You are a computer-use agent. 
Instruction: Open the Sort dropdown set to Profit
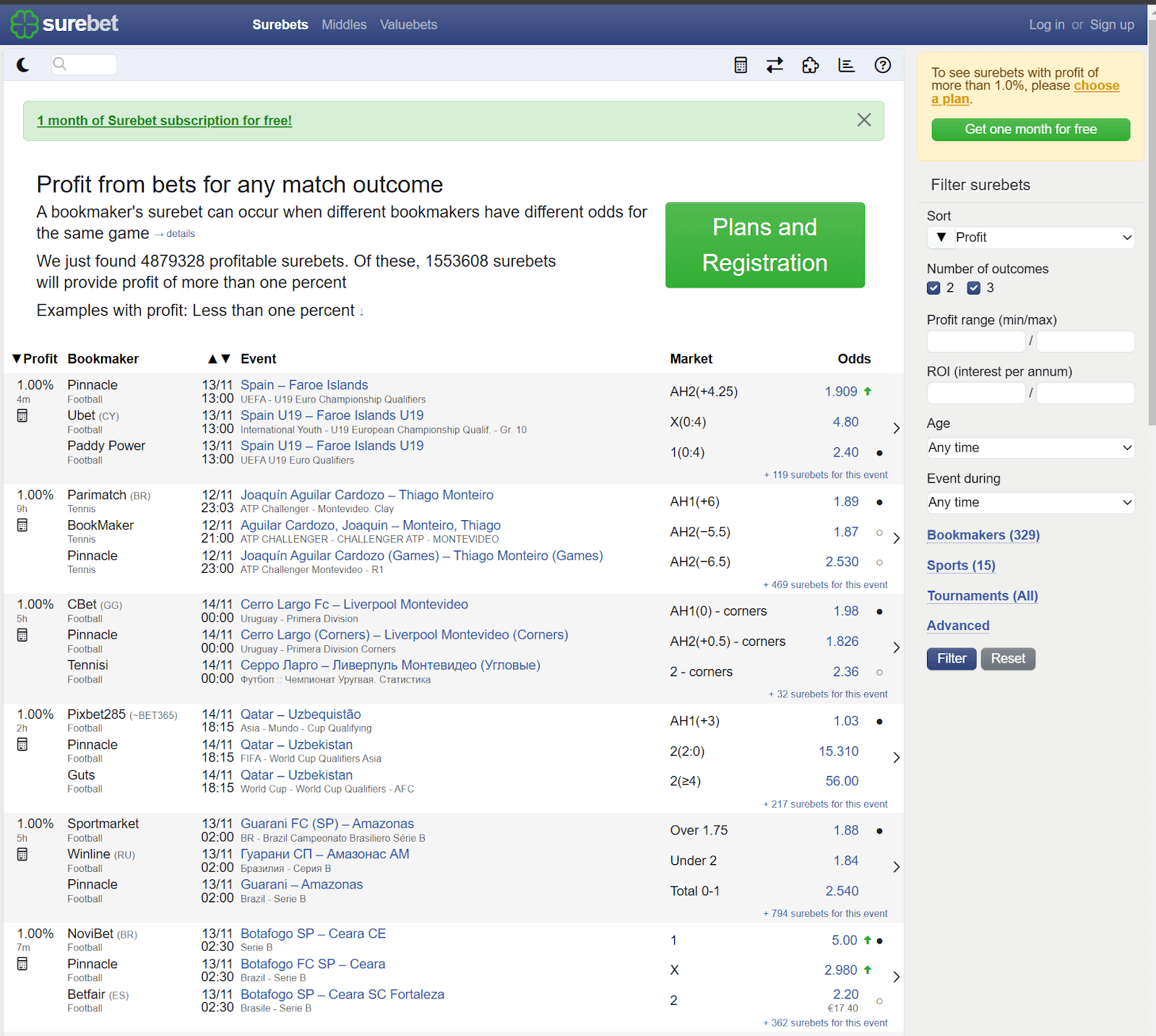point(1030,237)
